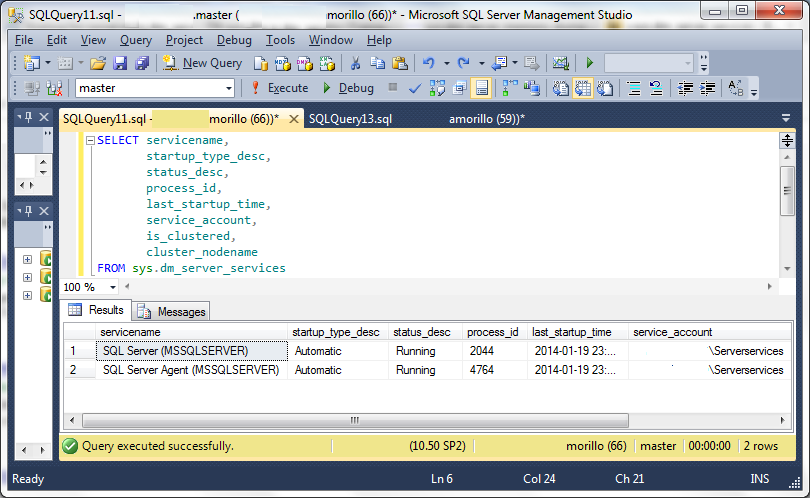This screenshot has width=810, height=498.
Task: Toggle Include Client Statistics
Action: (x=532, y=88)
